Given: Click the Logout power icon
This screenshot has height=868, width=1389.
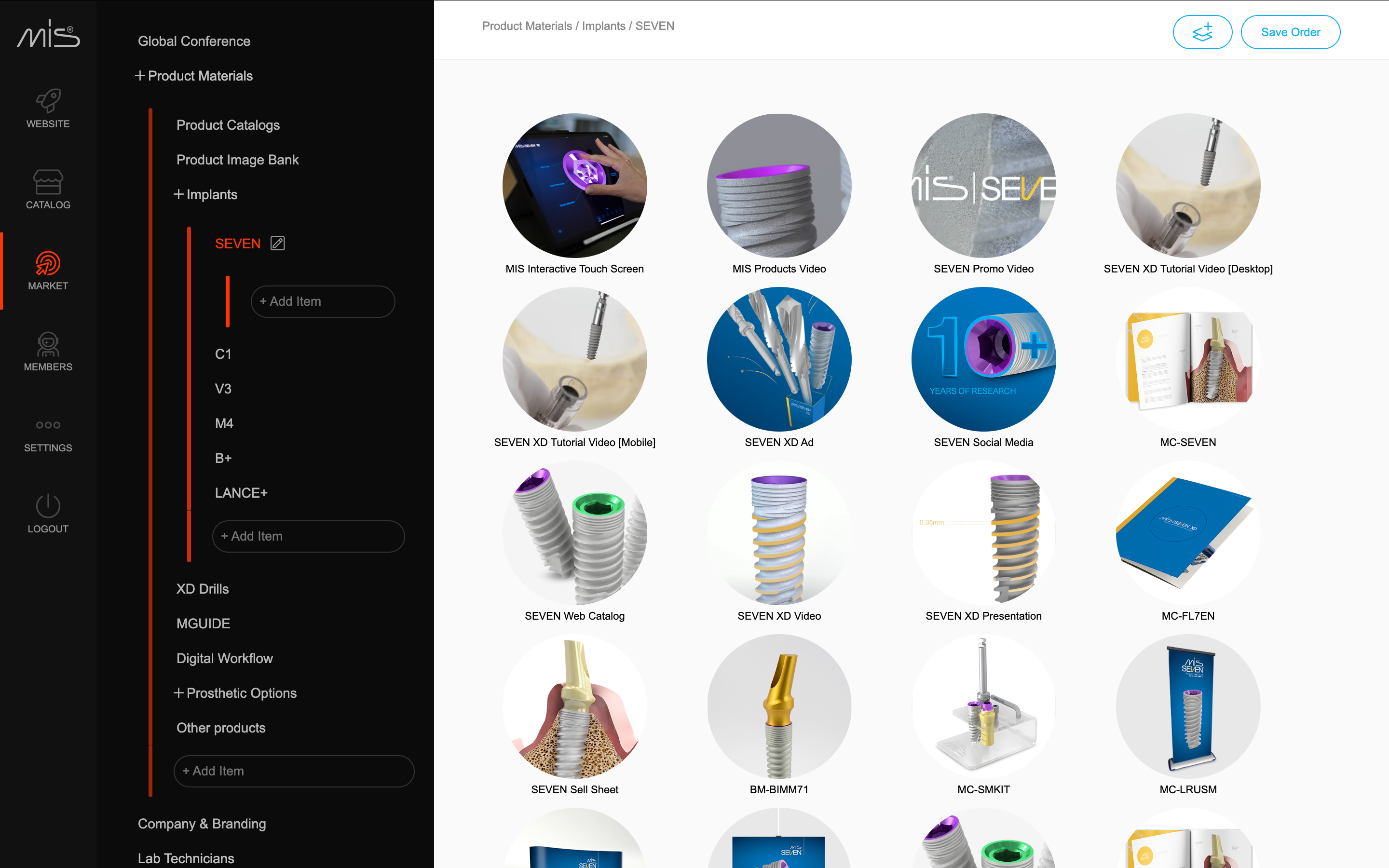Looking at the screenshot, I should [x=48, y=506].
